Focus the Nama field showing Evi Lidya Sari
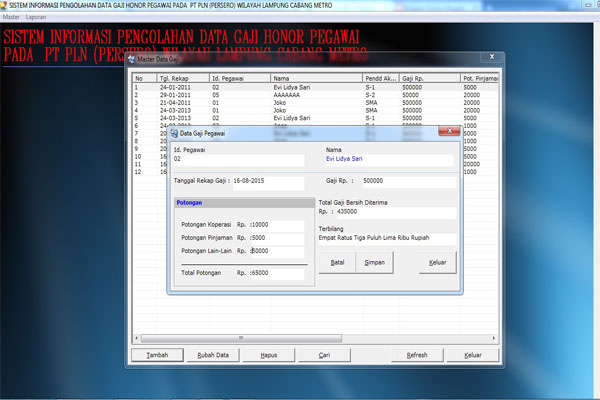The width and height of the screenshot is (600, 400). (x=389, y=160)
